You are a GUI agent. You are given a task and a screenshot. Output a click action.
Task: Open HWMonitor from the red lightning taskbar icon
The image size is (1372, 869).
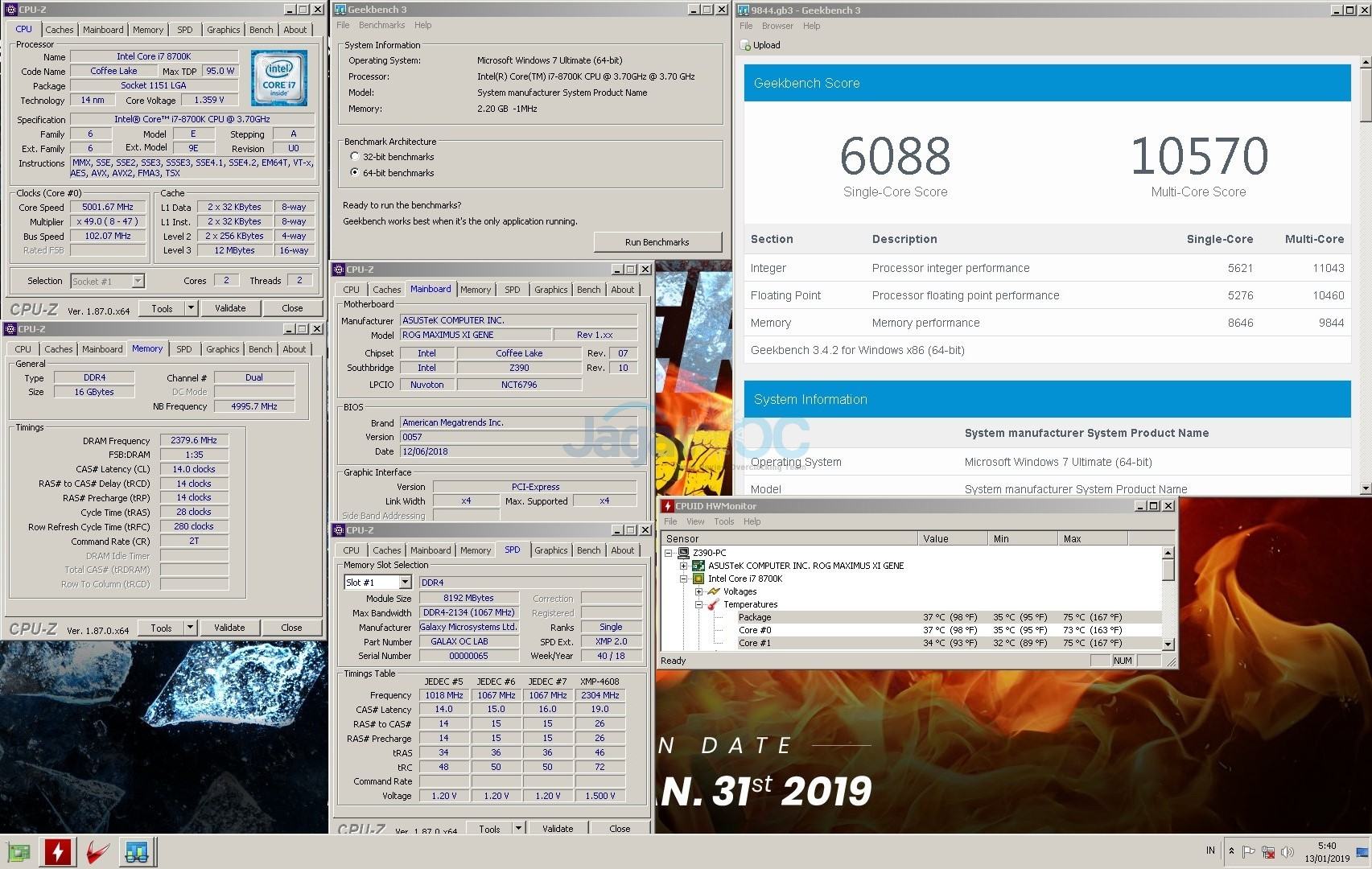tap(58, 852)
